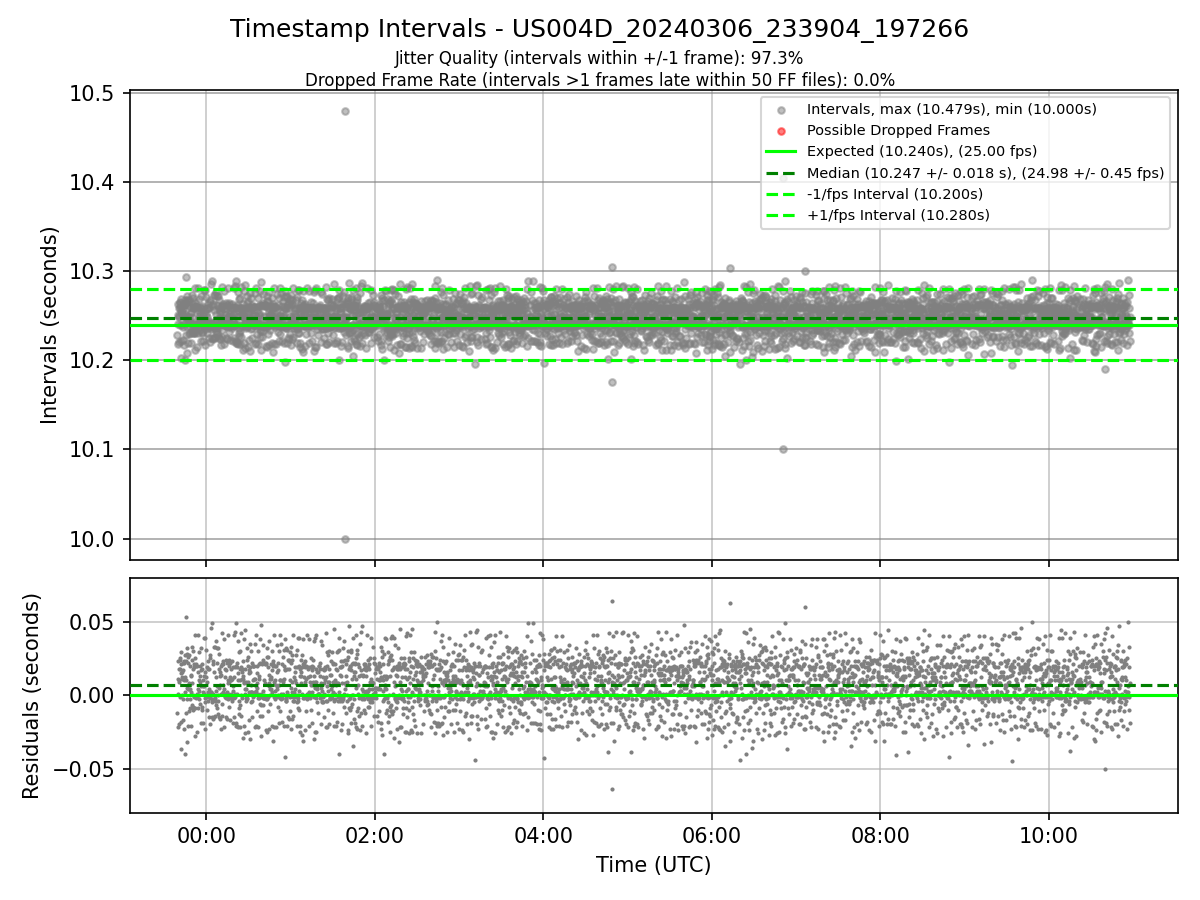Click the maximum outlier point near 10.48 seconds
This screenshot has width=1200, height=900.
click(345, 111)
